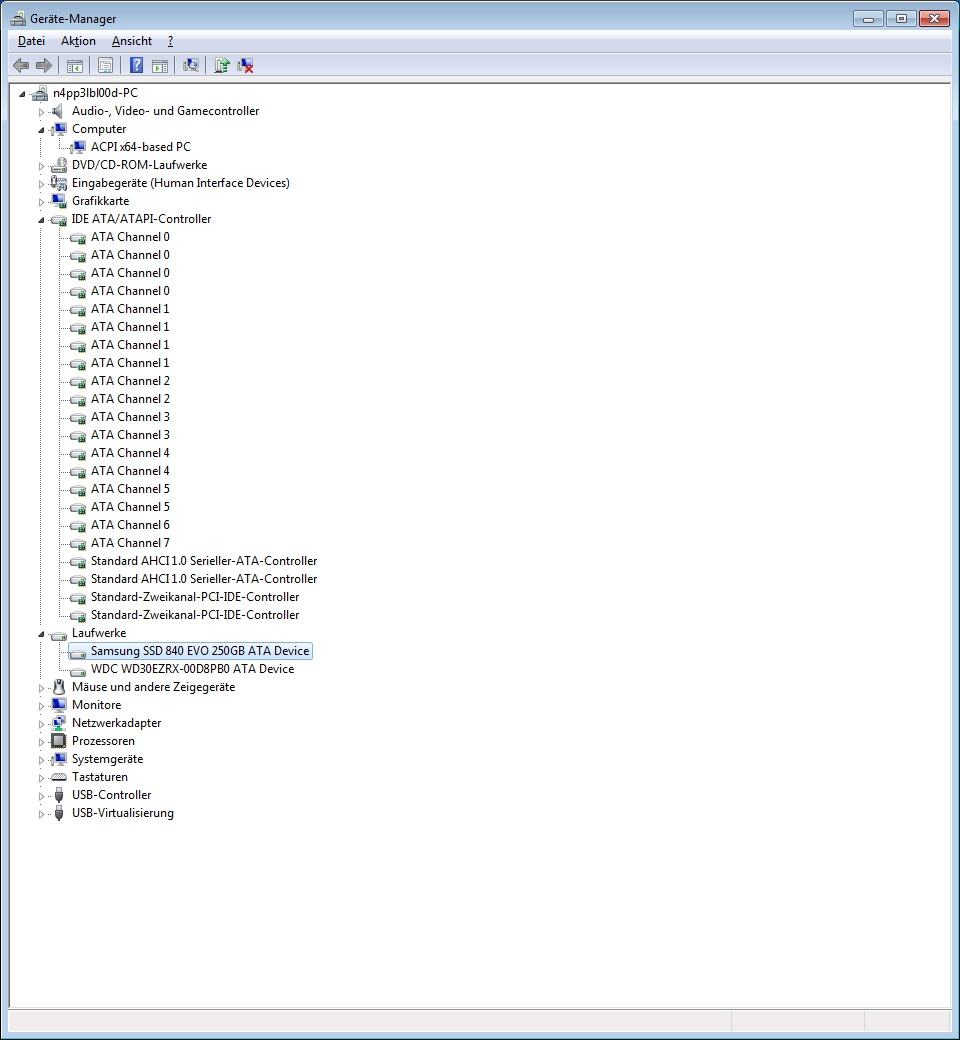Open the Aktion menu
Image resolution: width=960 pixels, height=1040 pixels.
78,41
